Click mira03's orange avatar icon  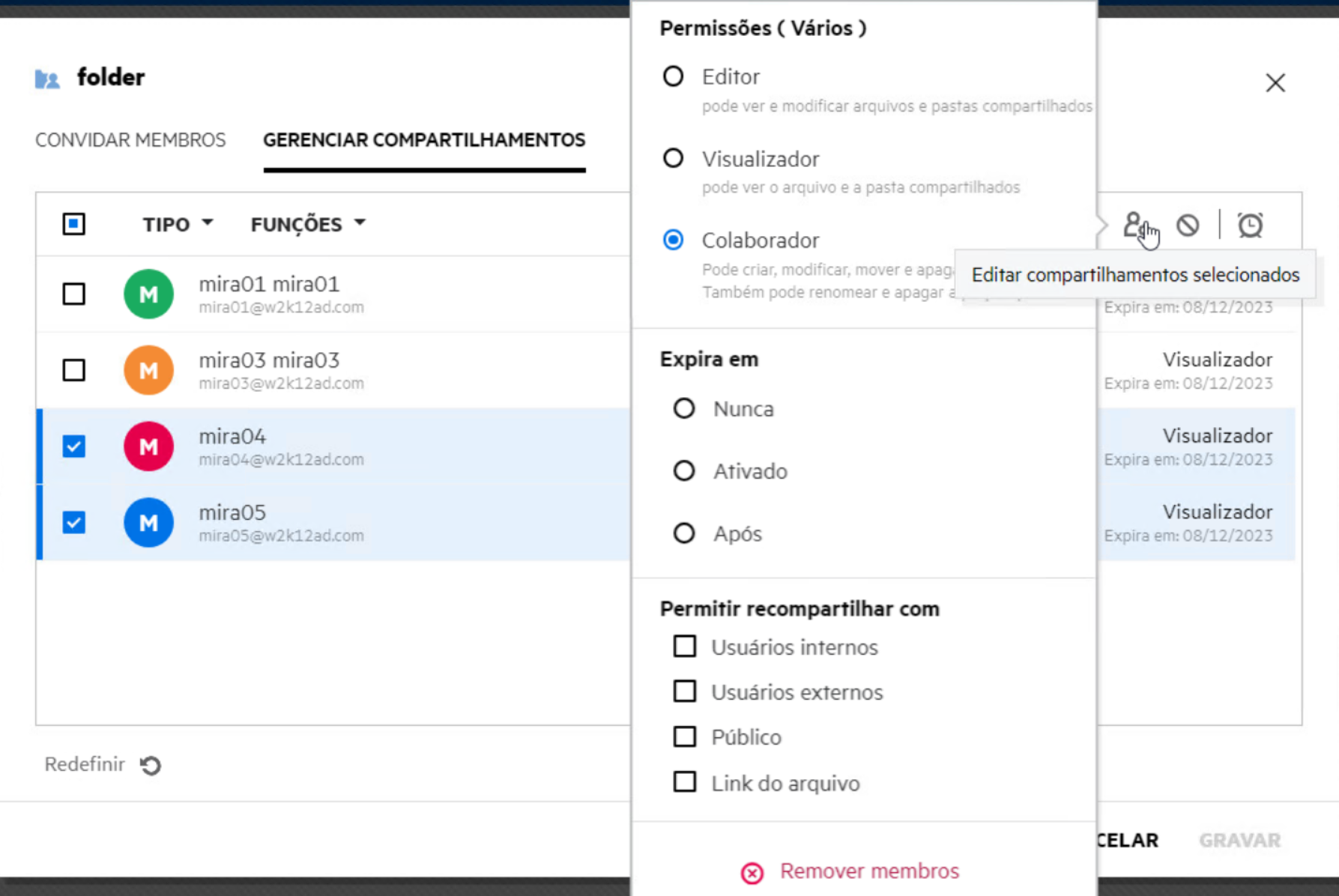148,370
